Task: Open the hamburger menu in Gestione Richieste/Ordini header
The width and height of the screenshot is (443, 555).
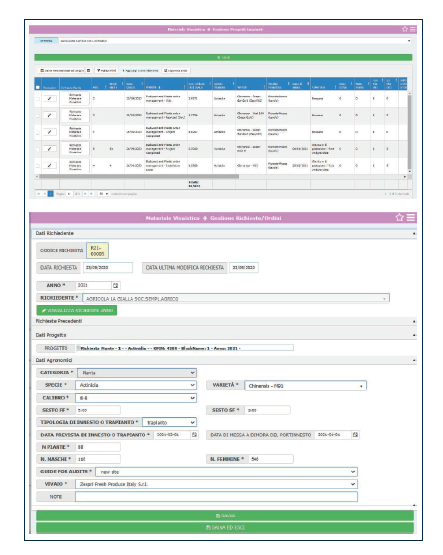Action: 411,217
